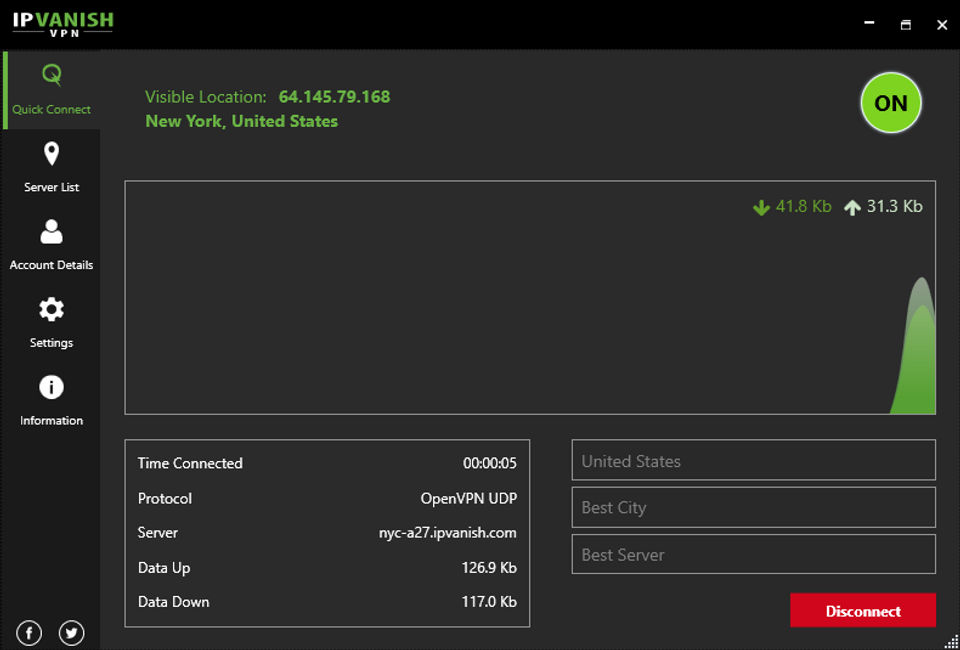Click the Visible Location label
This screenshot has height=650, width=960.
pyautogui.click(x=206, y=97)
